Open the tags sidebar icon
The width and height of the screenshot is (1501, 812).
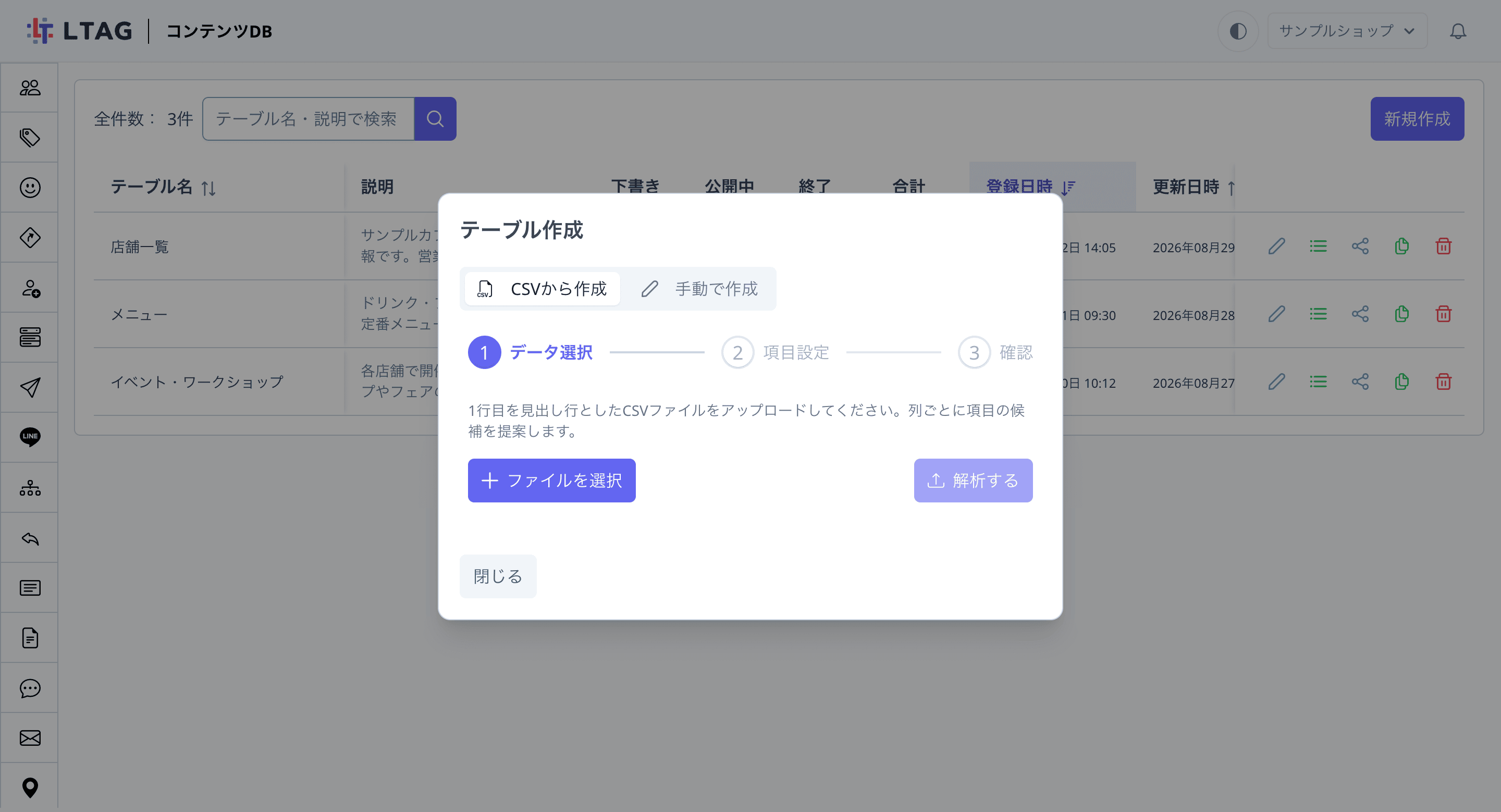click(30, 138)
